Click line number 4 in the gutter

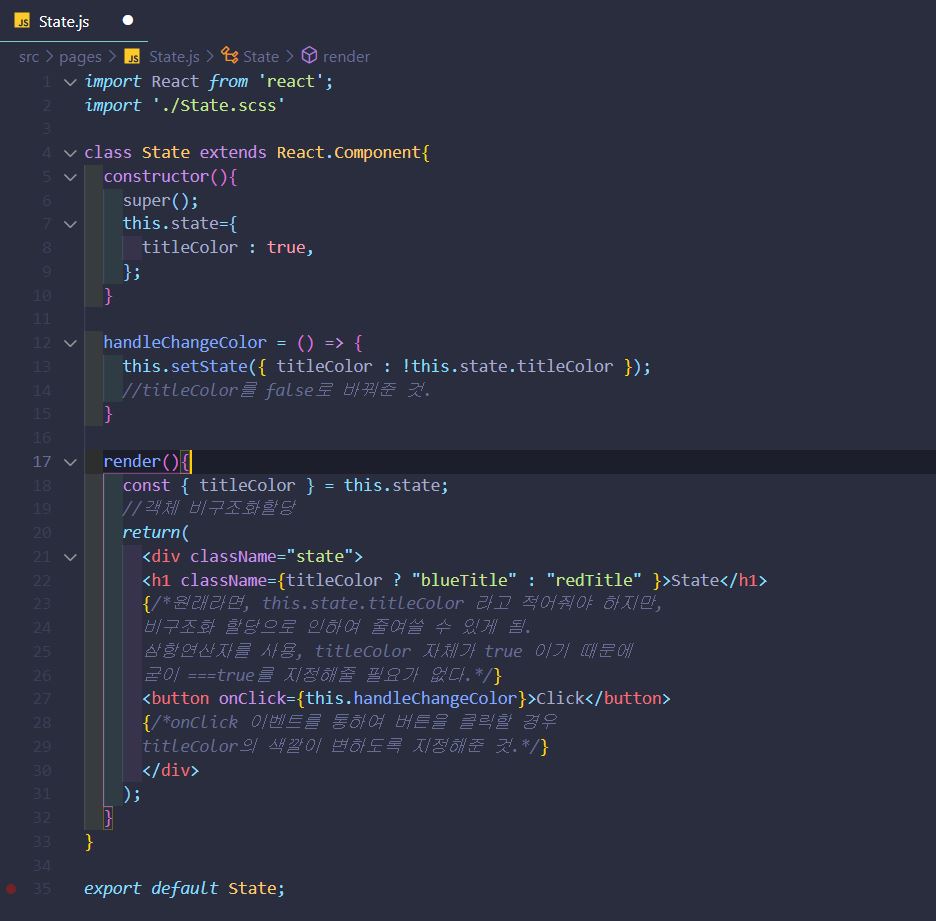[47, 153]
